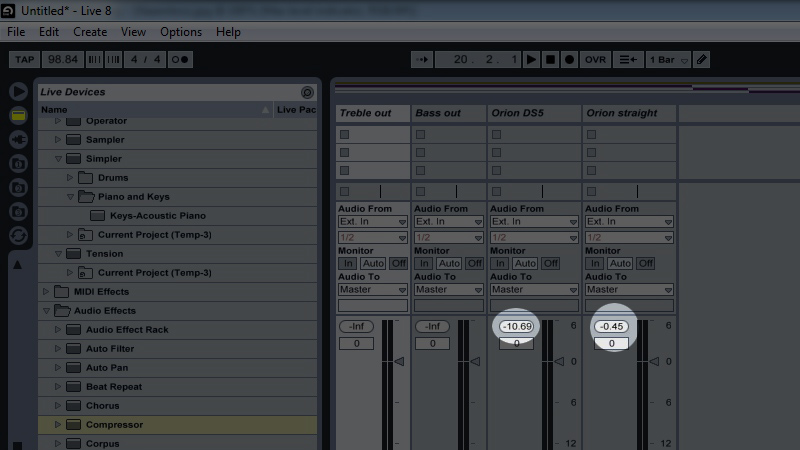Open the Hot-Swap browser icon
Image resolution: width=800 pixels, height=450 pixels.
point(18,235)
